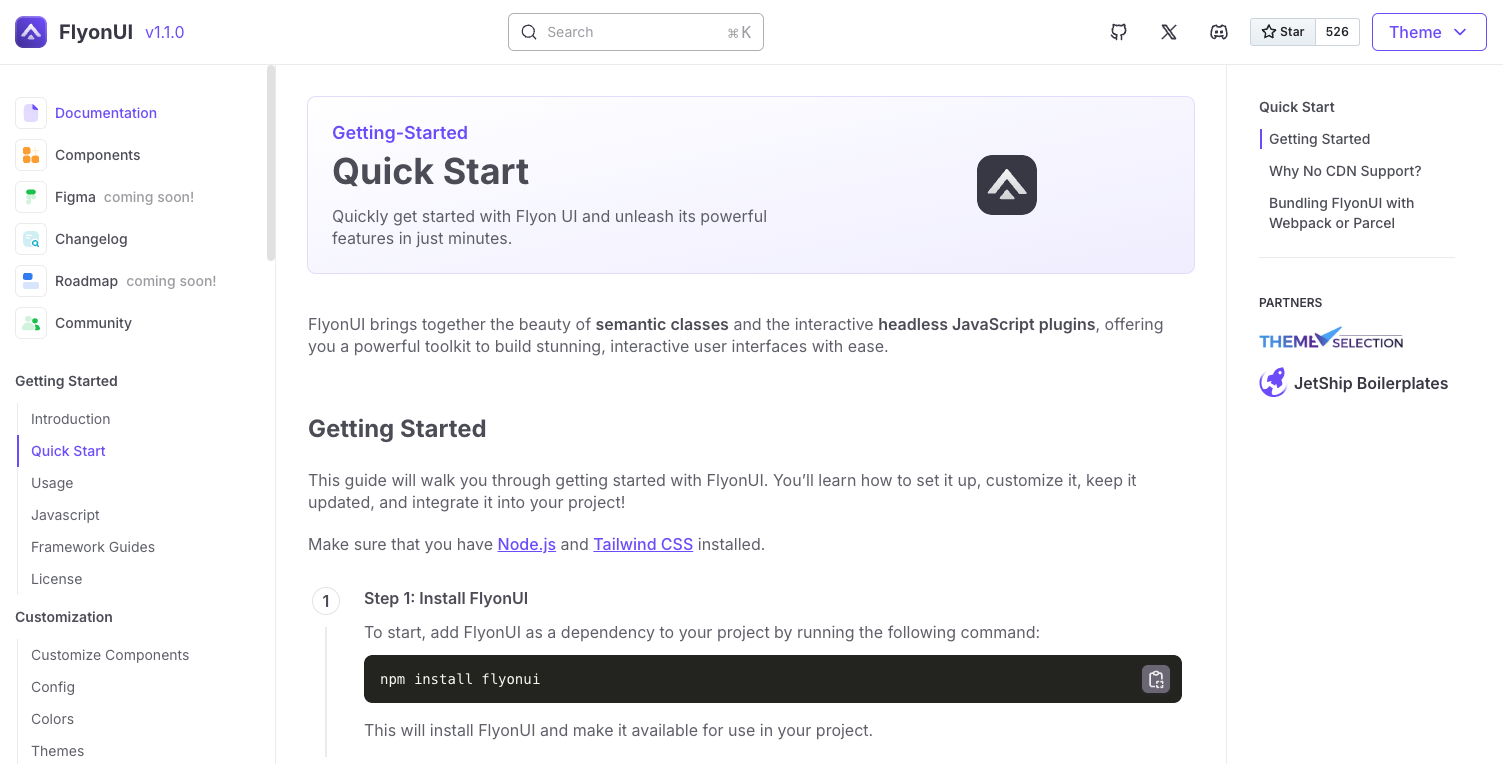This screenshot has height=764, width=1503.
Task: Click the FlyonUI logo in header
Action: (31, 32)
